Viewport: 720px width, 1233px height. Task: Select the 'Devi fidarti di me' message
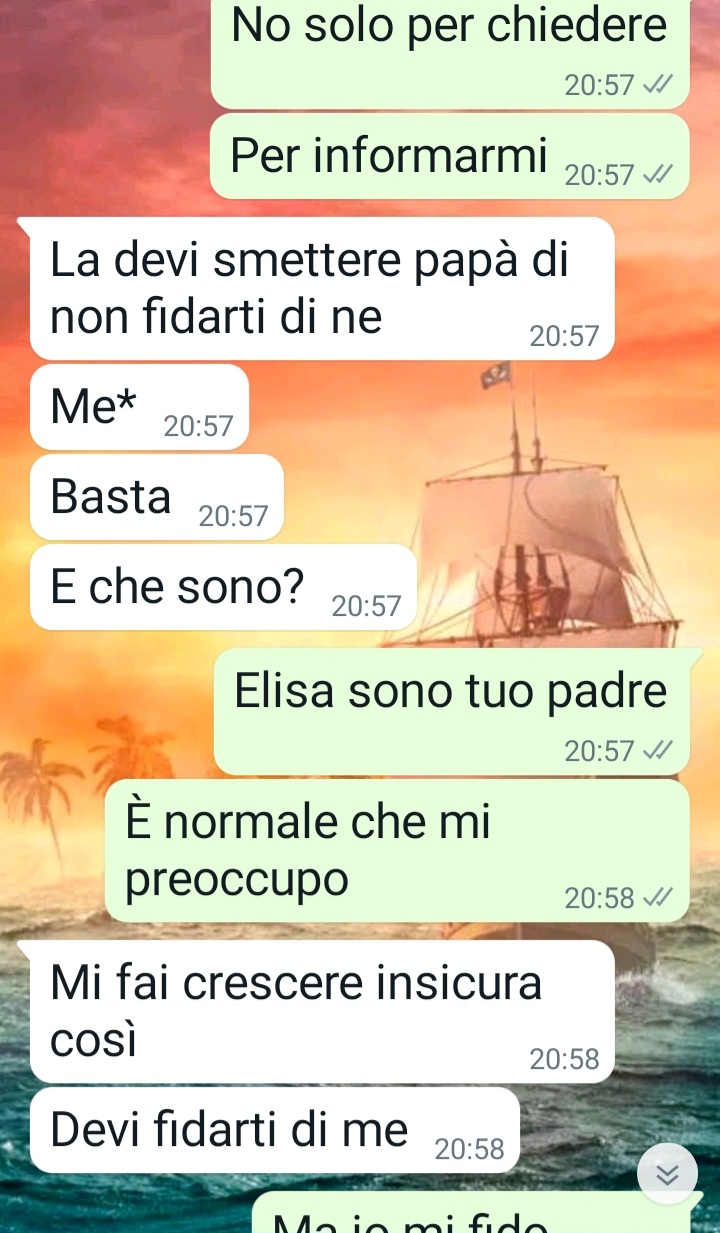(275, 1130)
